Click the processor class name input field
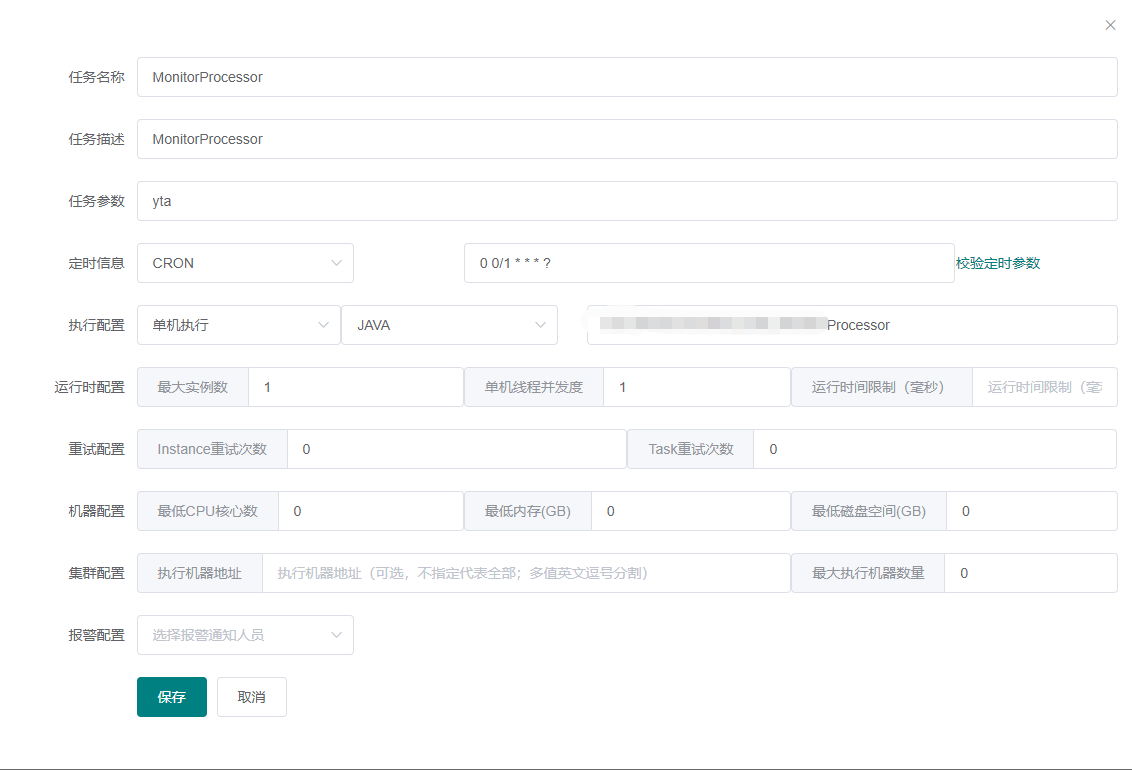Image resolution: width=1132 pixels, height=770 pixels. click(852, 325)
